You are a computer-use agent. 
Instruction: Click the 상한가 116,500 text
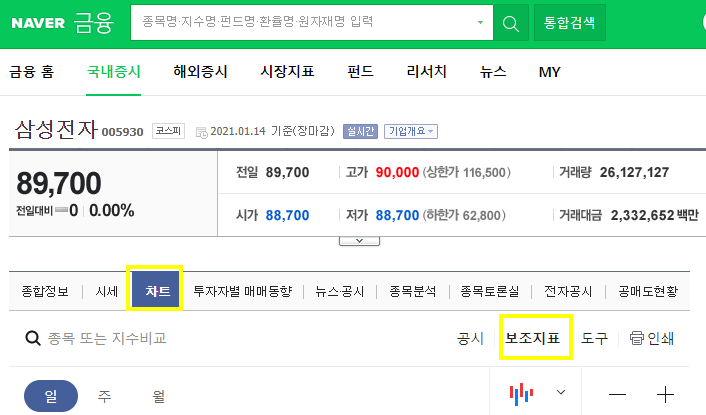tap(466, 172)
